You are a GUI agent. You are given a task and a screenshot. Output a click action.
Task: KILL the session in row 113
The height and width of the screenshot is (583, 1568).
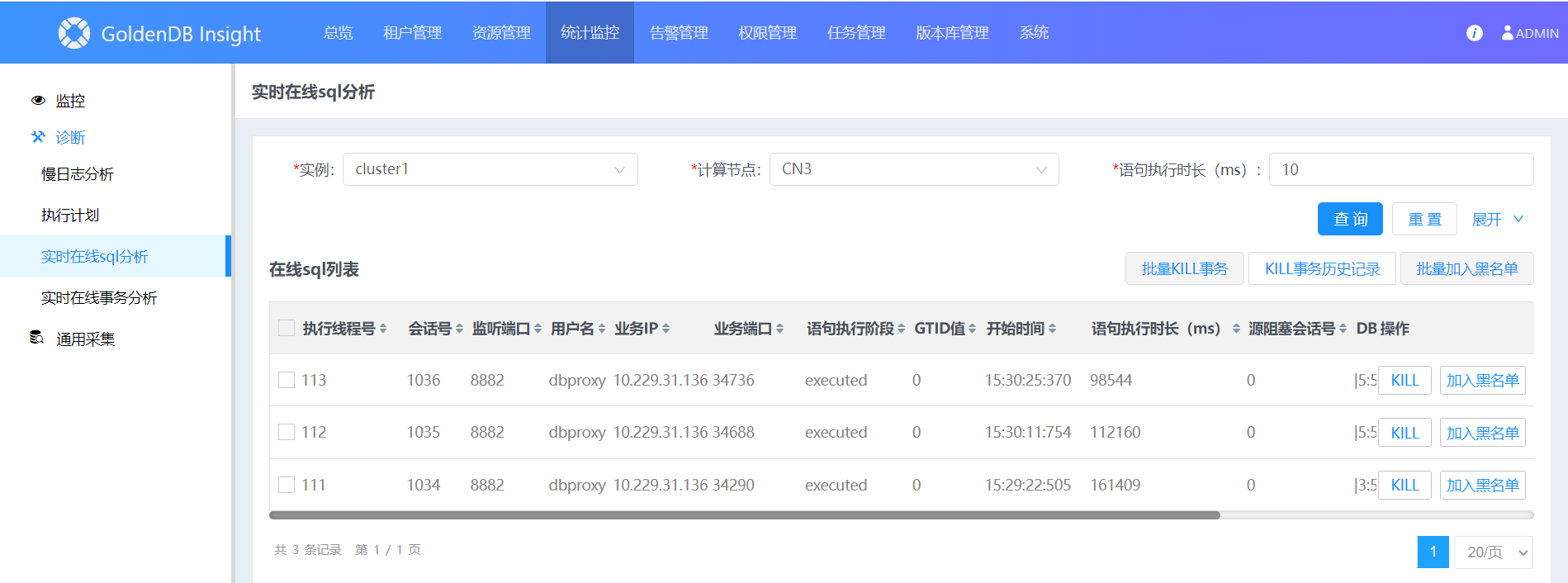pyautogui.click(x=1405, y=380)
